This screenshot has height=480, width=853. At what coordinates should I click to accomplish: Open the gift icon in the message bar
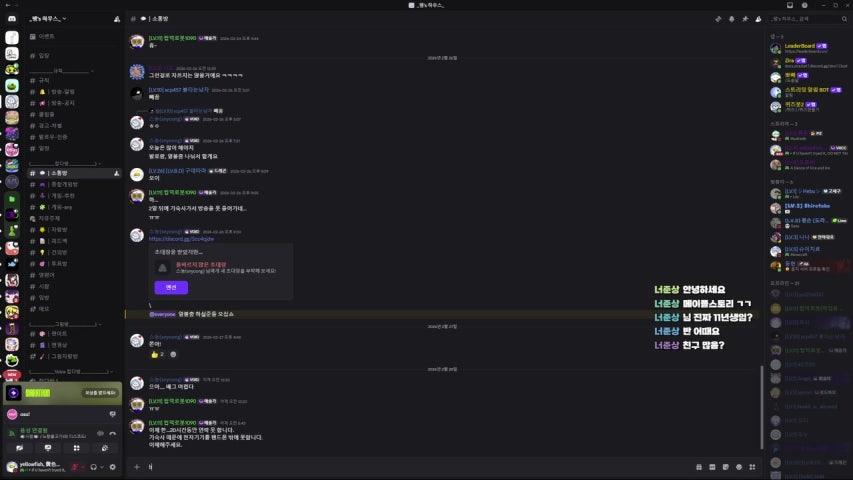tap(699, 467)
